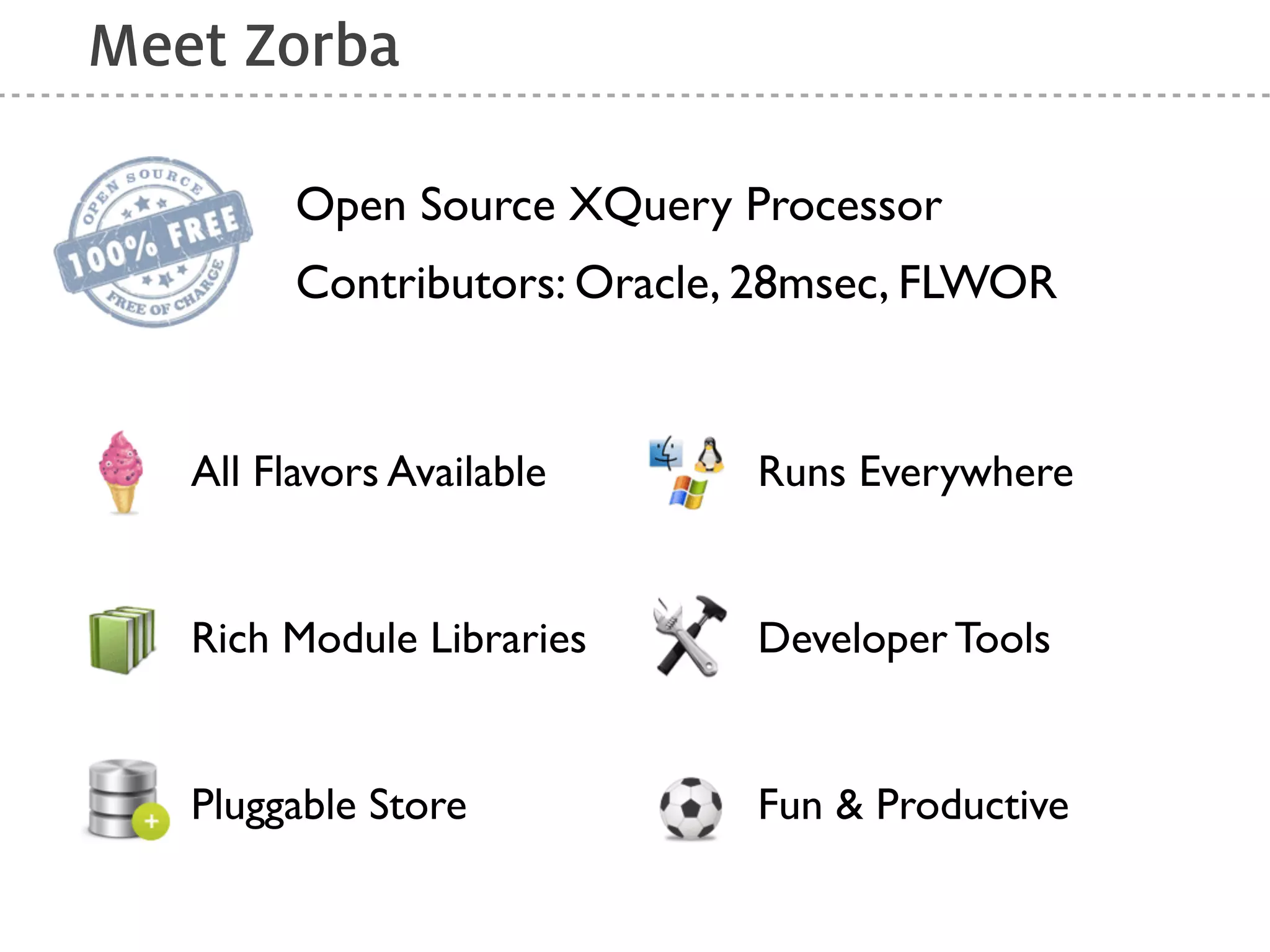
Task: Click the dashed divider line under title
Action: pyautogui.click(x=635, y=95)
